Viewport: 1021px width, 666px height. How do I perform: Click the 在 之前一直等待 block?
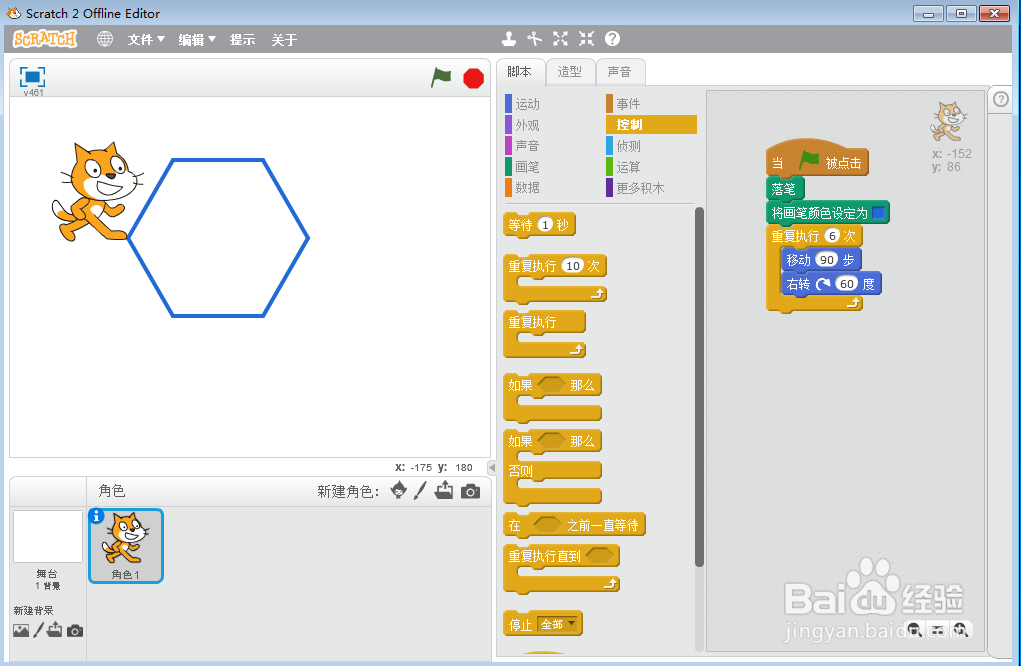[574, 525]
